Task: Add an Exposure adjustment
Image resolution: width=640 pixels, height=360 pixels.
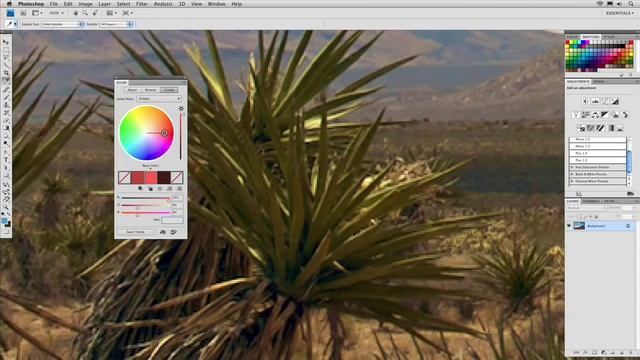Action: [x=615, y=101]
